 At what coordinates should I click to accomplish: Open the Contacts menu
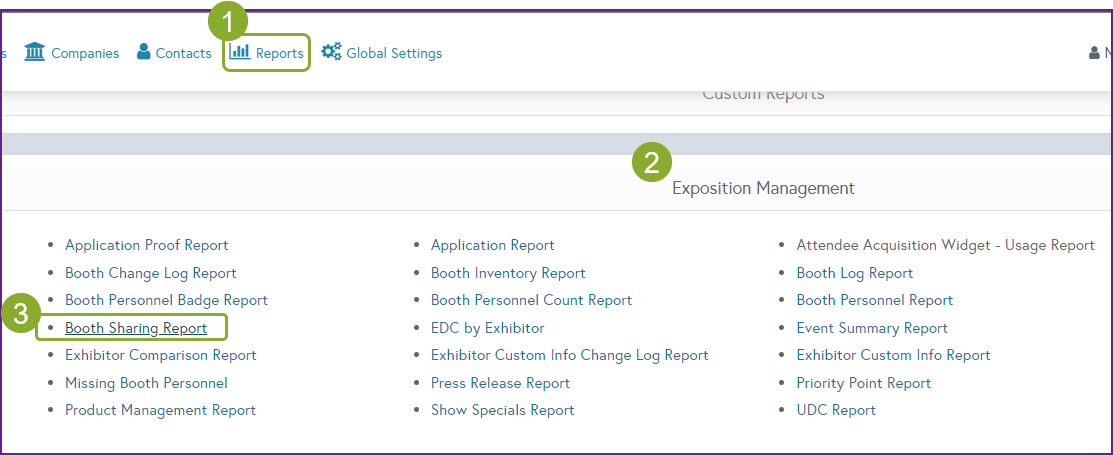point(183,53)
